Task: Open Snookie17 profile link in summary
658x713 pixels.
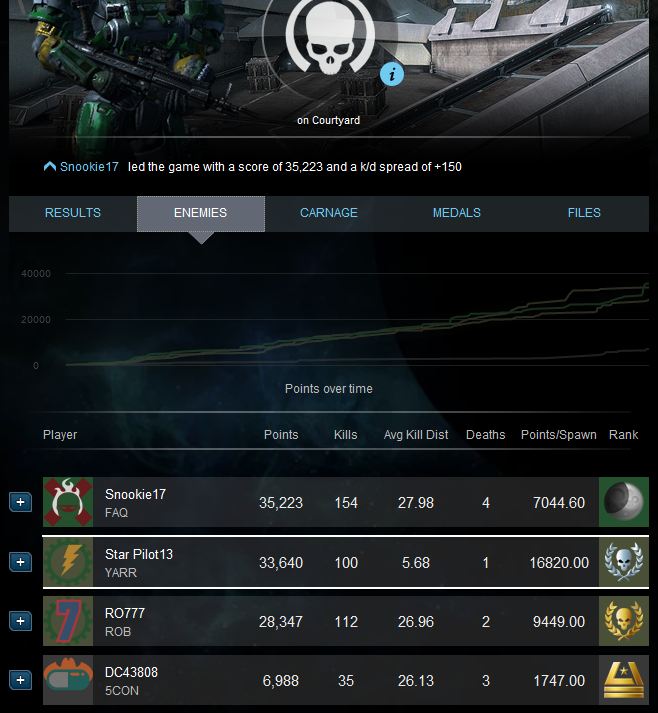Action: click(89, 167)
